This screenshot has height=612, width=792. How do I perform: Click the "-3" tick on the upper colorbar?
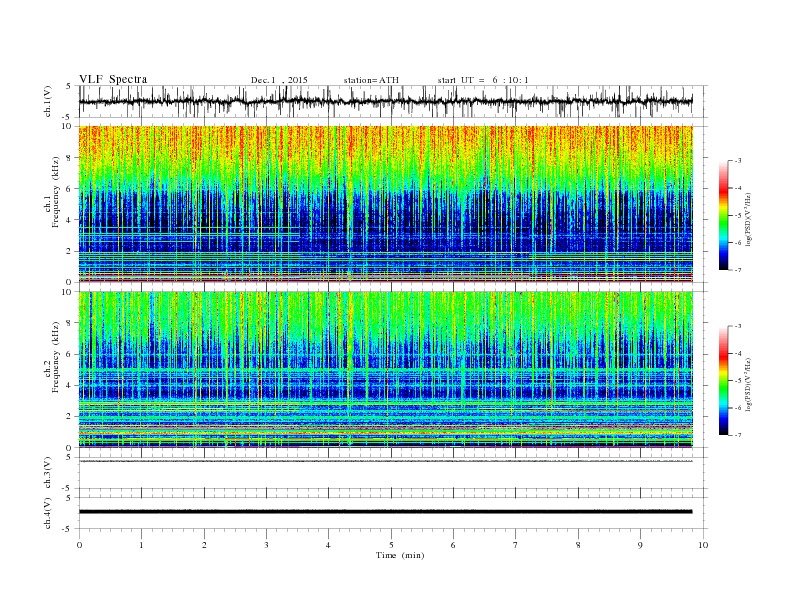(x=737, y=161)
